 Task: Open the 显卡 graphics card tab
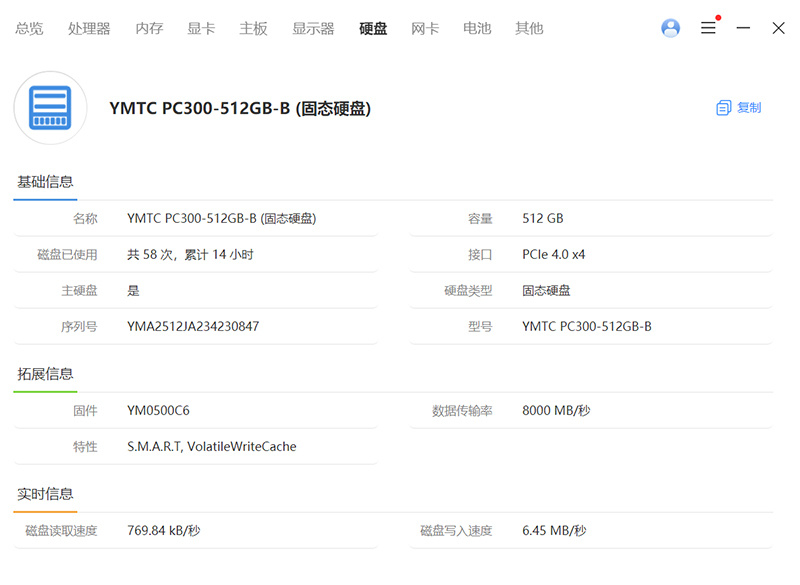point(201,28)
